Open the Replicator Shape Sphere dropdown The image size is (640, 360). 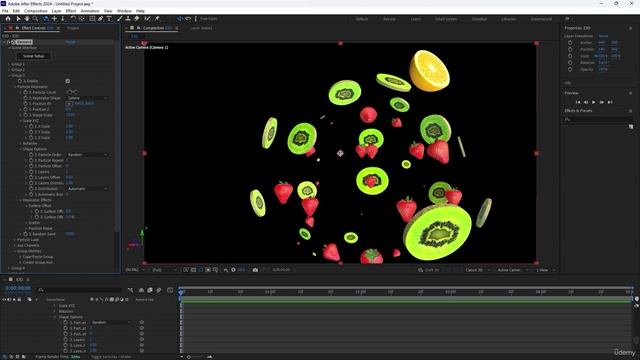tap(87, 98)
